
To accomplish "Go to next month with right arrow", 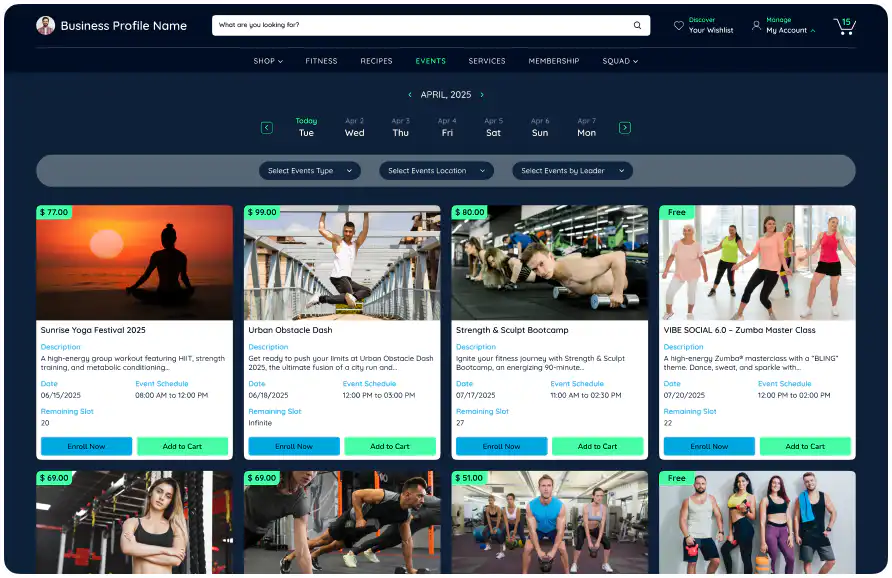I will [x=482, y=93].
